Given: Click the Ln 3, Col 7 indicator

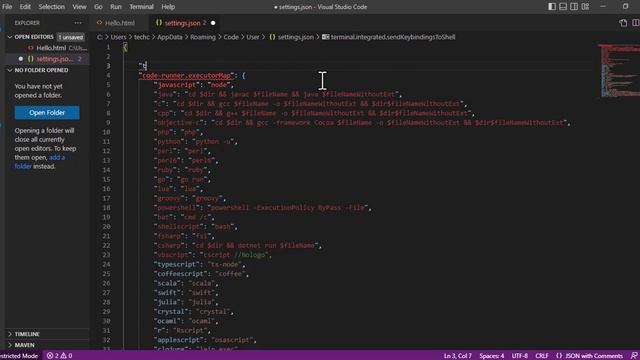Looking at the screenshot, I should click(458, 356).
